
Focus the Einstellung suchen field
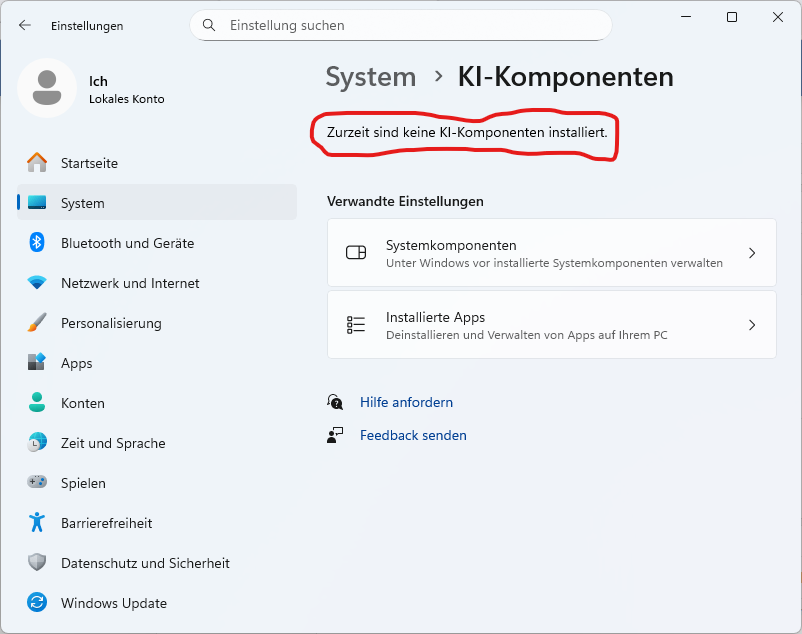click(400, 25)
